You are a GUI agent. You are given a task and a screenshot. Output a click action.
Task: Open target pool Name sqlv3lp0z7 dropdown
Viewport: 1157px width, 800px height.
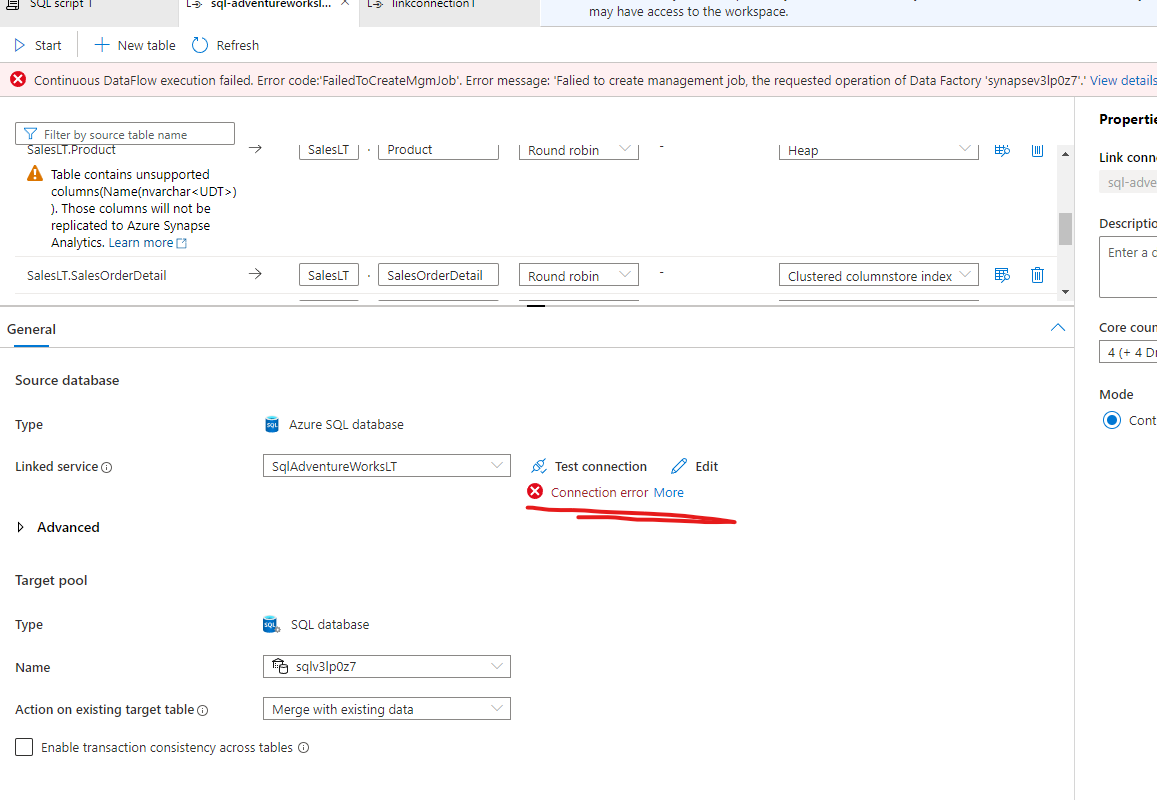click(387, 666)
